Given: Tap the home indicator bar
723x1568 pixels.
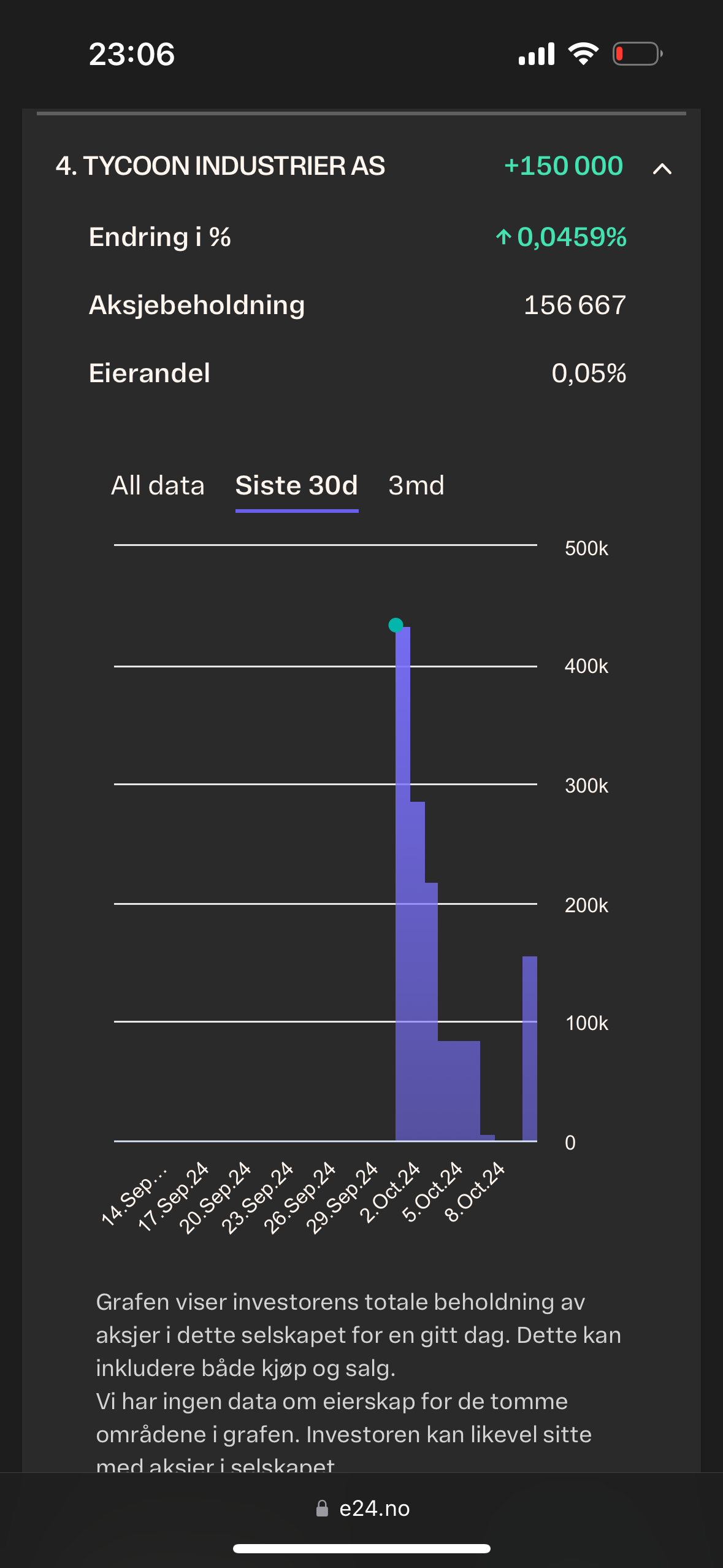Looking at the screenshot, I should tap(362, 1548).
